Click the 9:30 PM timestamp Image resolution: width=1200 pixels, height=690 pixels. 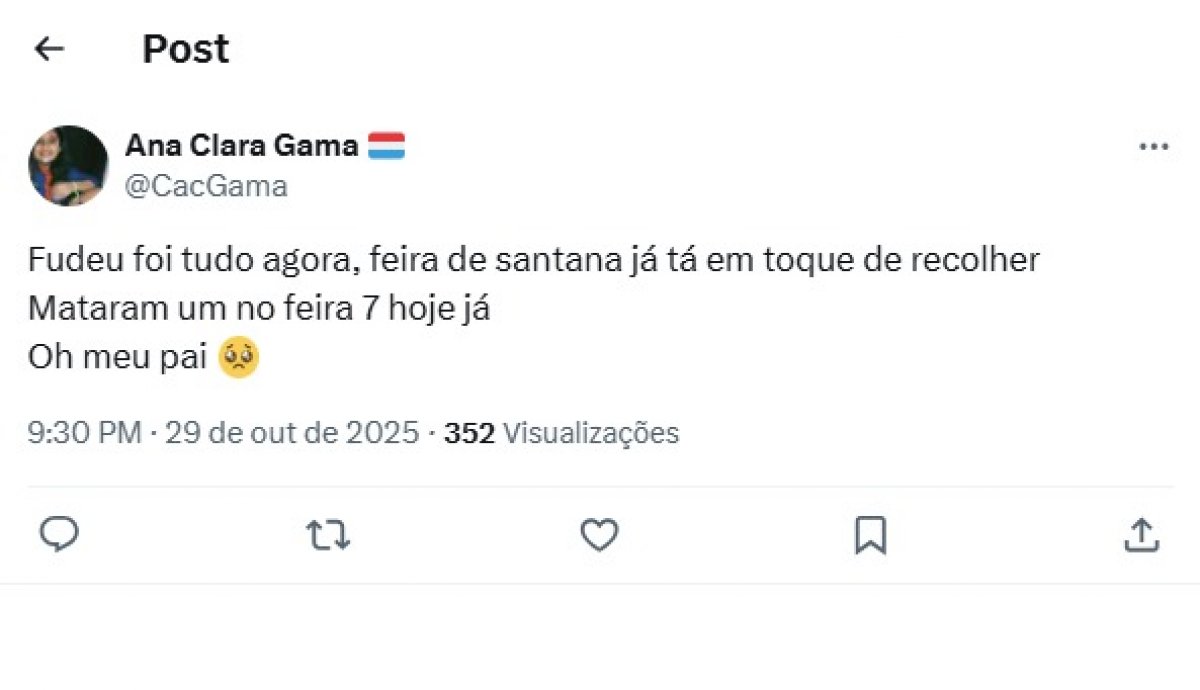(x=84, y=433)
